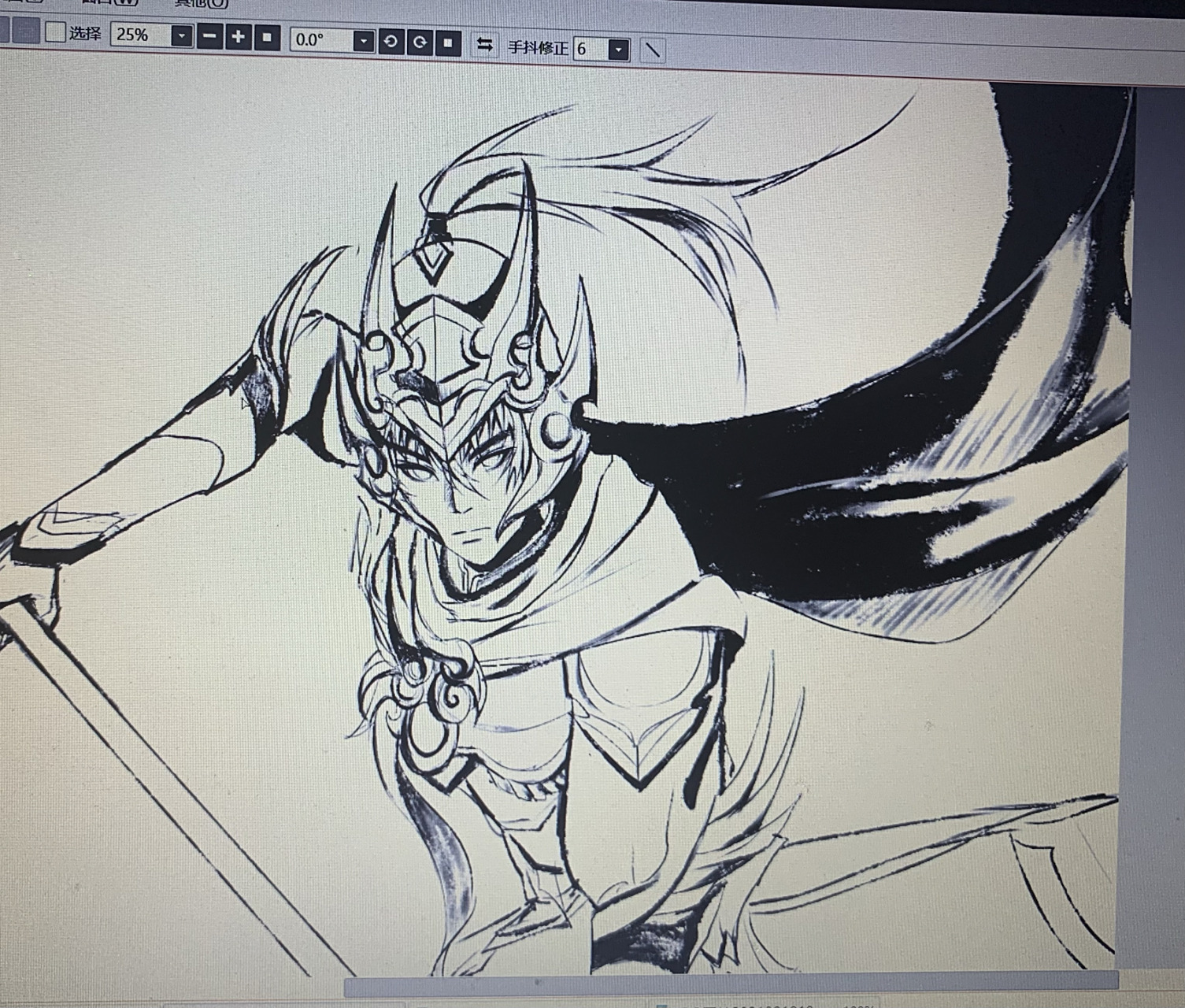Open the 25% zoom level dropdown
This screenshot has height=1008, width=1185.
point(182,36)
